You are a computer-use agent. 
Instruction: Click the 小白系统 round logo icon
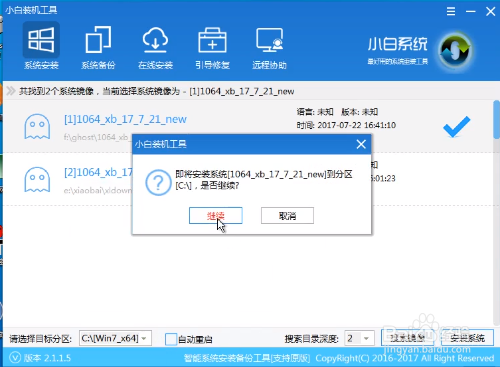point(455,51)
